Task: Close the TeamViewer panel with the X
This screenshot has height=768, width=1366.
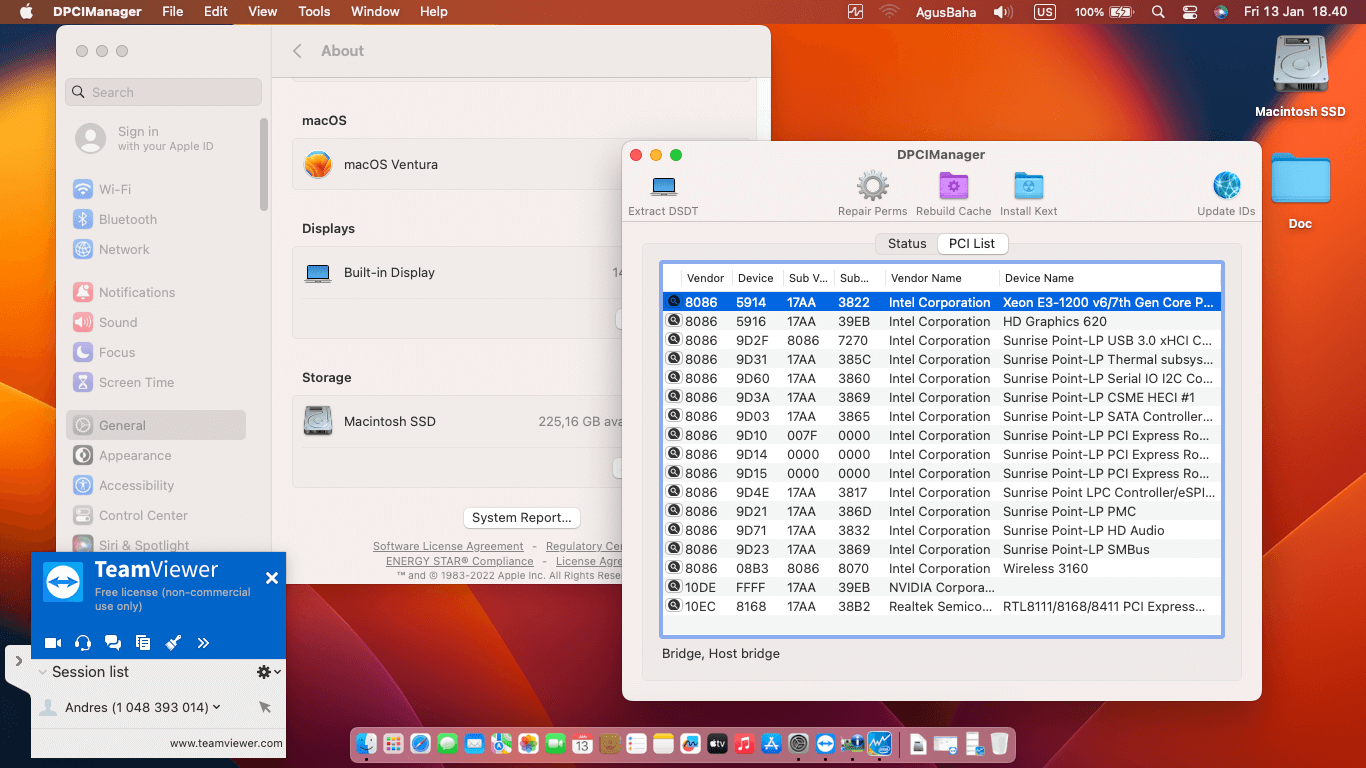Action: click(x=271, y=578)
